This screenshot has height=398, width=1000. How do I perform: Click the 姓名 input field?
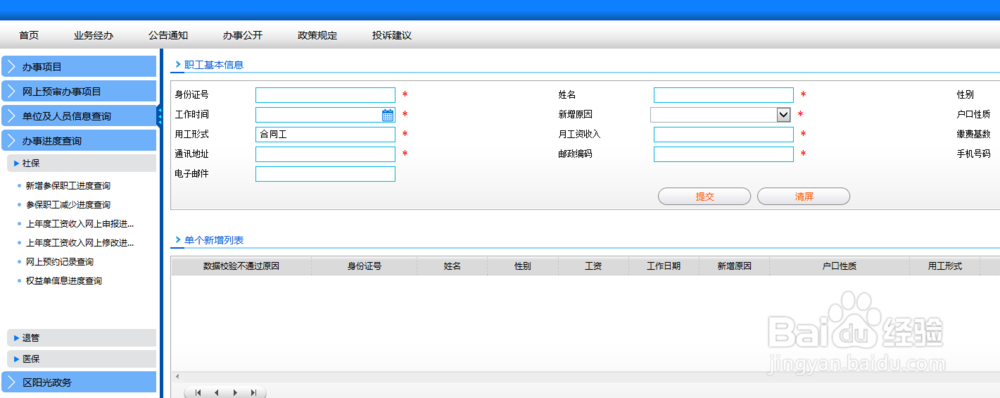tap(724, 95)
